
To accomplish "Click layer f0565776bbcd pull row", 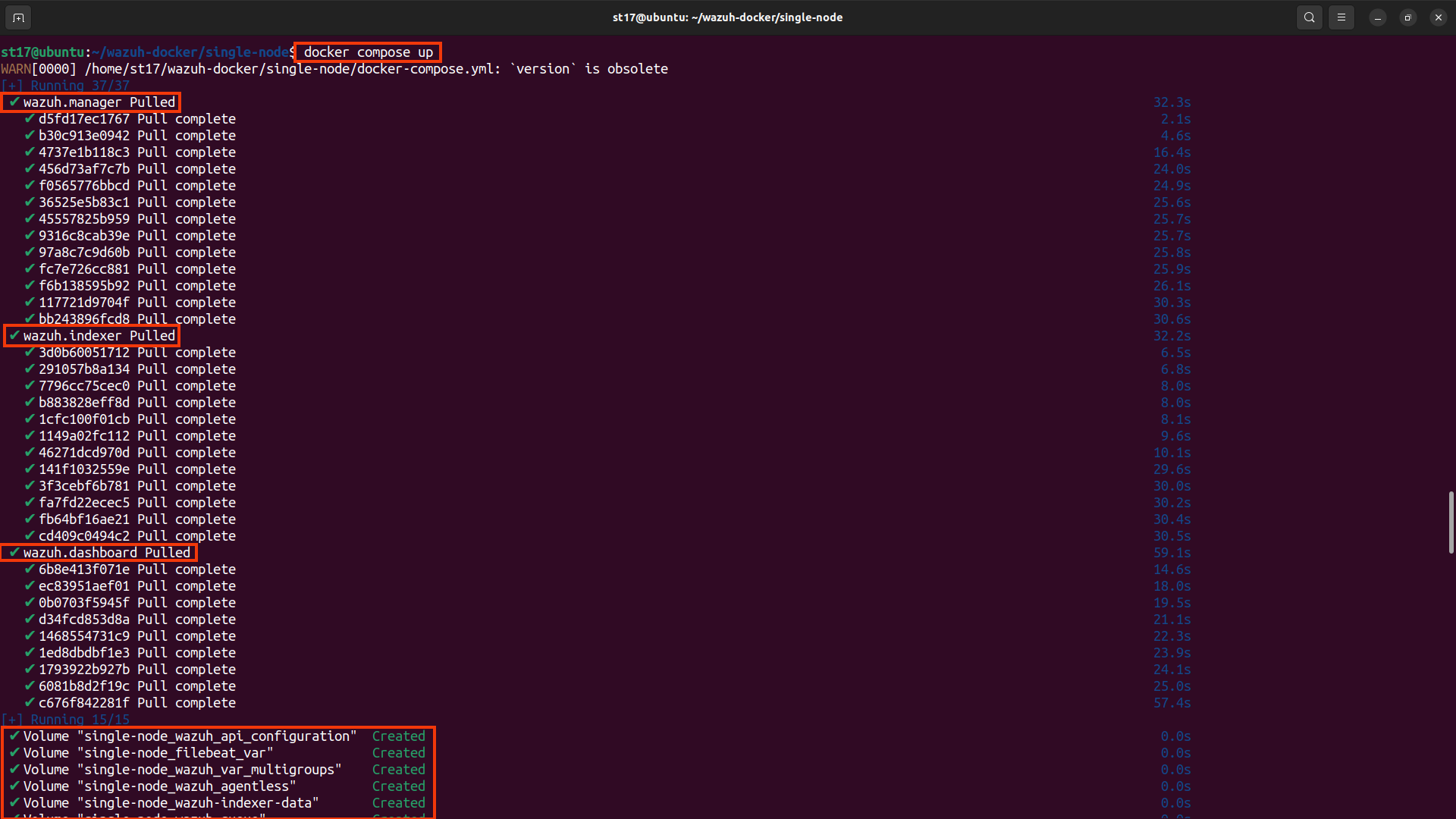I will pyautogui.click(x=130, y=186).
